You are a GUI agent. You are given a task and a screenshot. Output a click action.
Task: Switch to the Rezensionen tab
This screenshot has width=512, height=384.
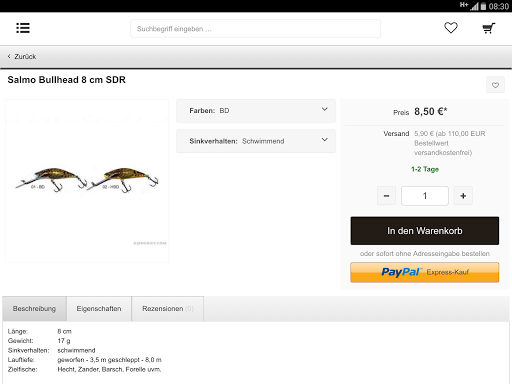(168, 309)
